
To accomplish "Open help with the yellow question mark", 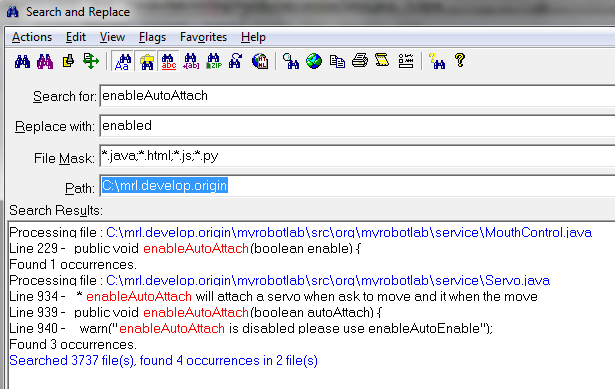I will pos(460,60).
